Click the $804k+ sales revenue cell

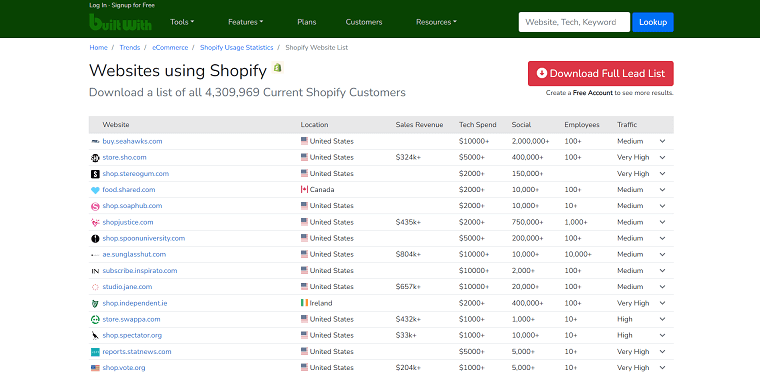click(x=408, y=255)
